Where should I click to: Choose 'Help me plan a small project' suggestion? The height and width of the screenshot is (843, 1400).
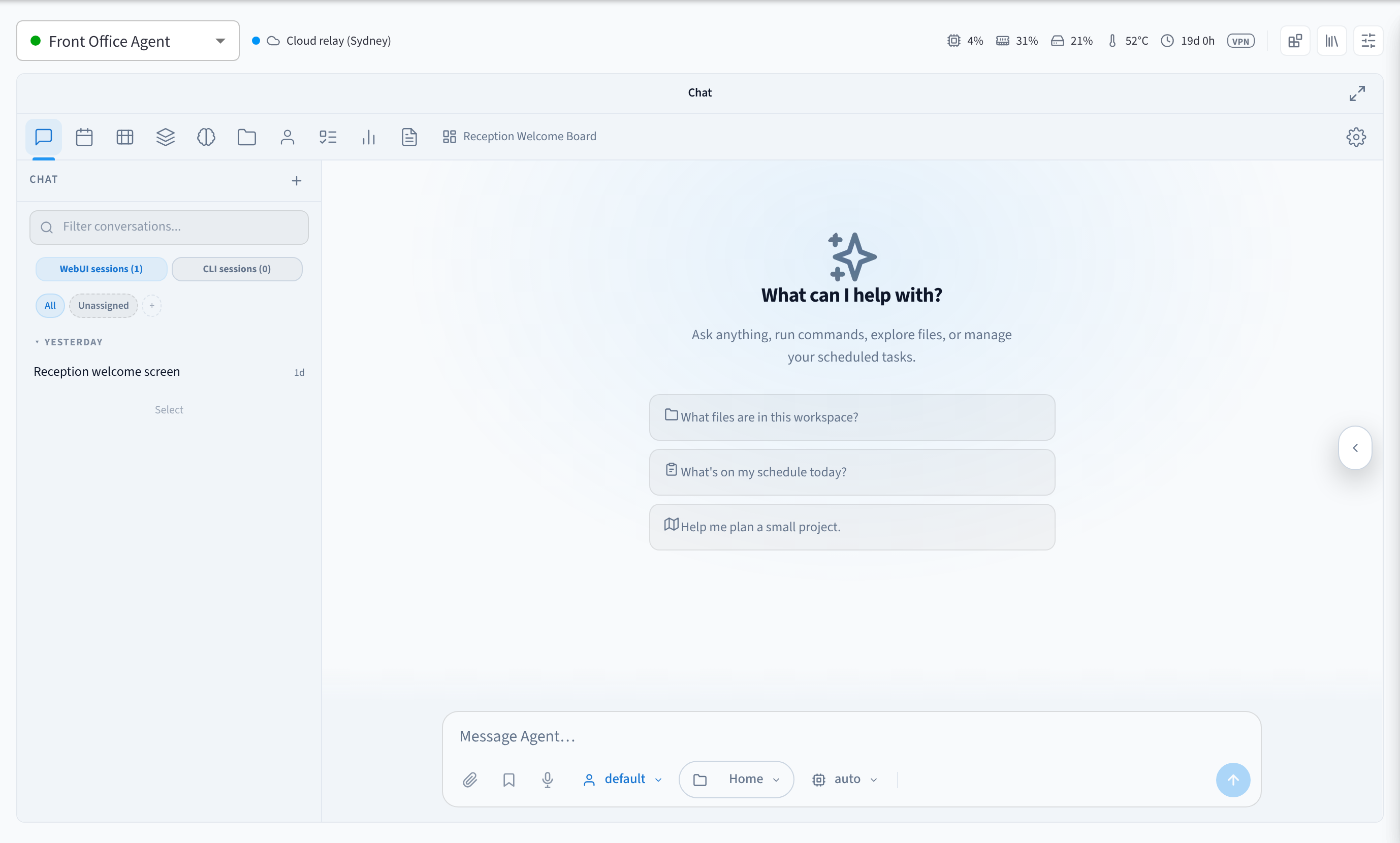tap(852, 527)
